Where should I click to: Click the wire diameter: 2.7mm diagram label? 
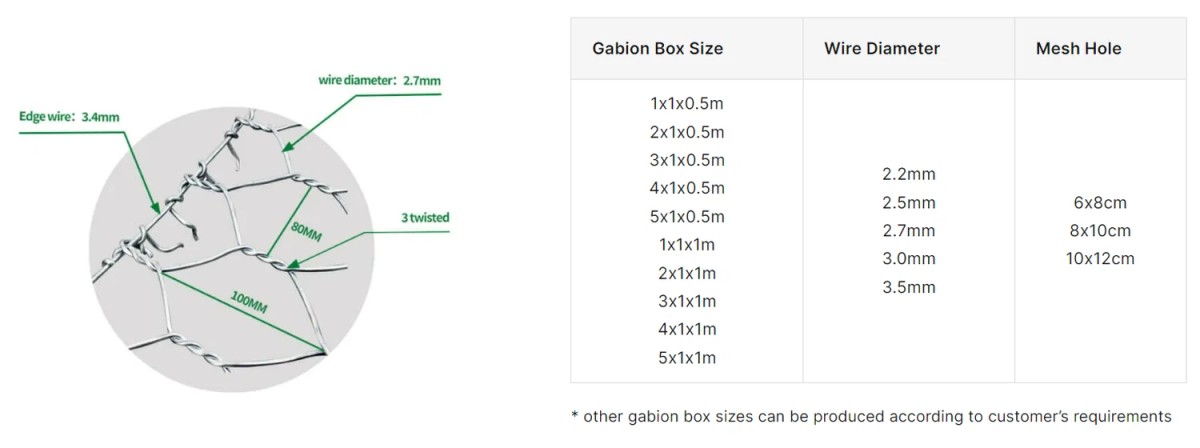(x=380, y=79)
